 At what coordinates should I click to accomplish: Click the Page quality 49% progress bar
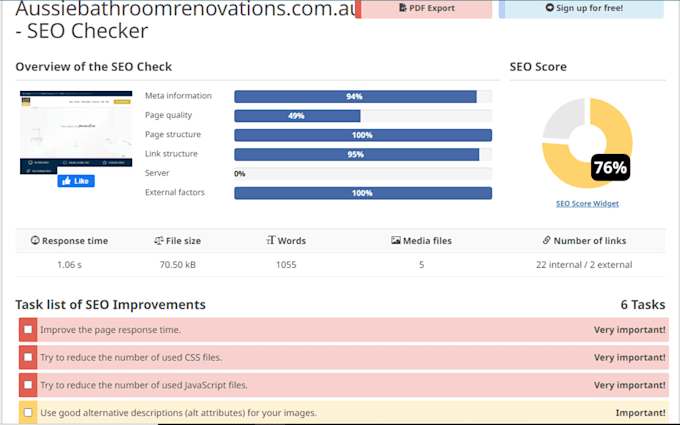click(363, 116)
